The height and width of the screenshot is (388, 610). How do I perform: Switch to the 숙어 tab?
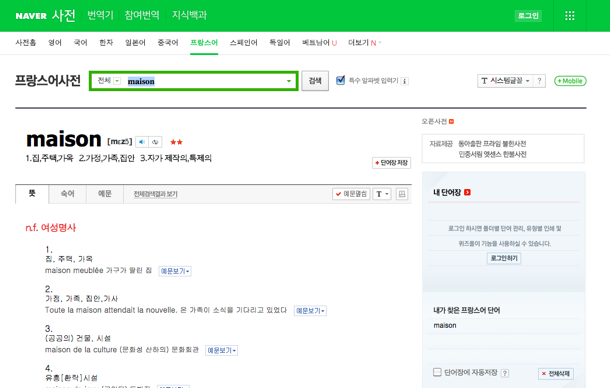click(x=67, y=194)
